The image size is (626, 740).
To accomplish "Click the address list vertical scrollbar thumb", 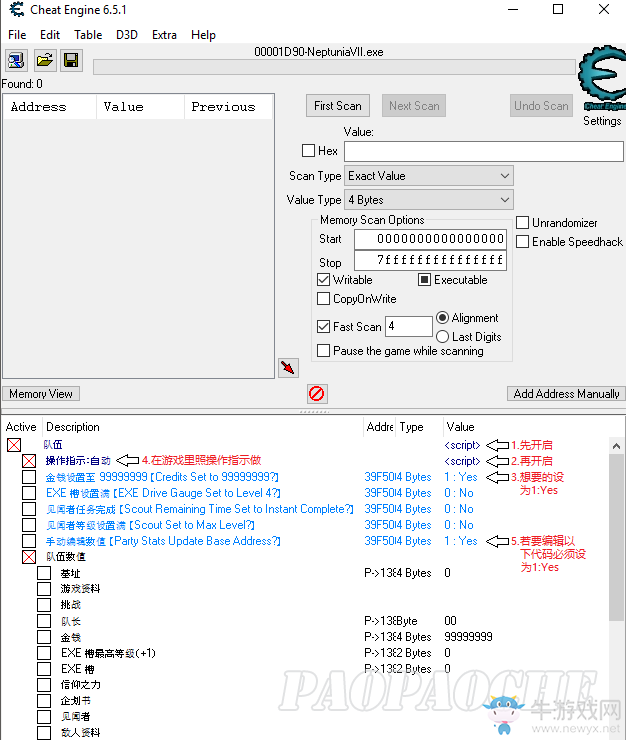I will coord(616,537).
